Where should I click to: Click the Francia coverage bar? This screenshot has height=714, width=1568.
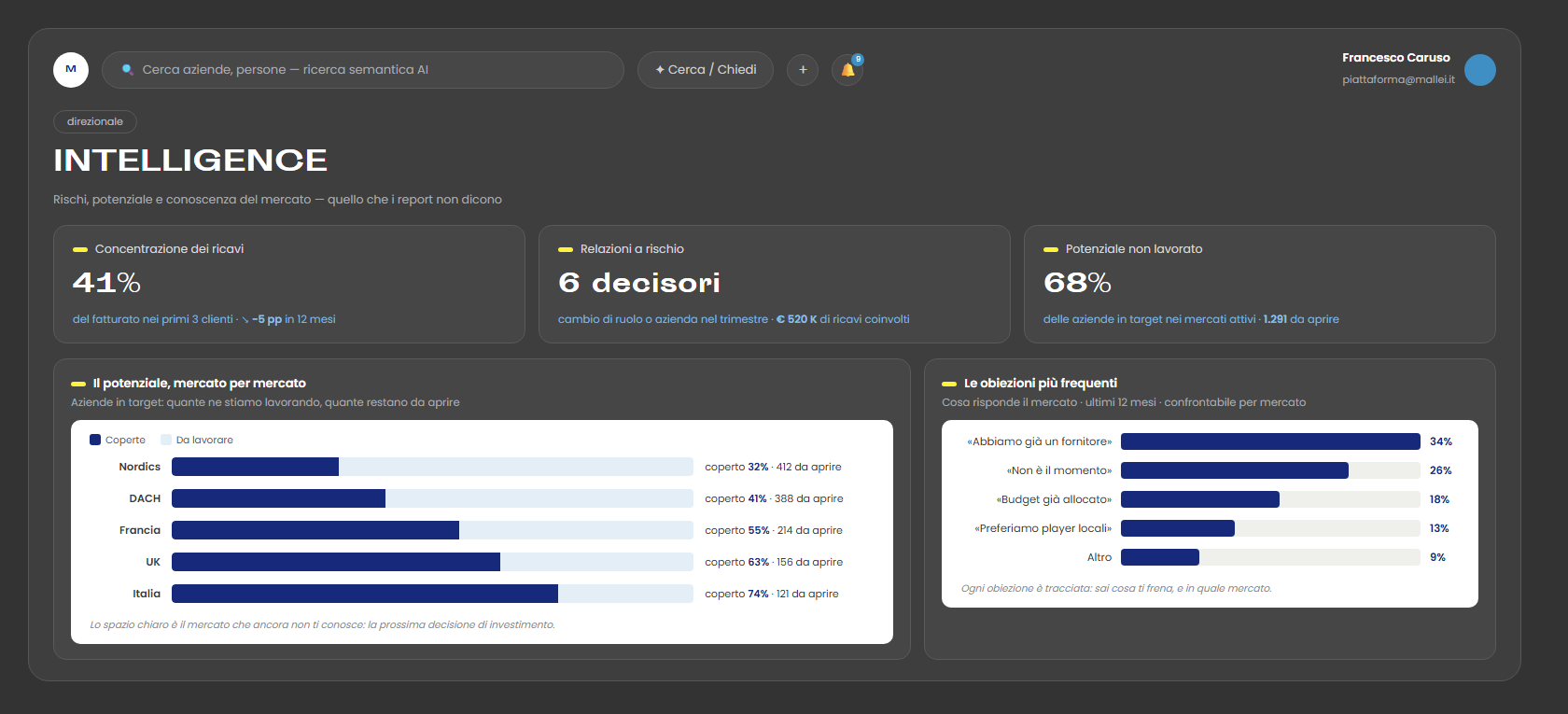[x=432, y=530]
